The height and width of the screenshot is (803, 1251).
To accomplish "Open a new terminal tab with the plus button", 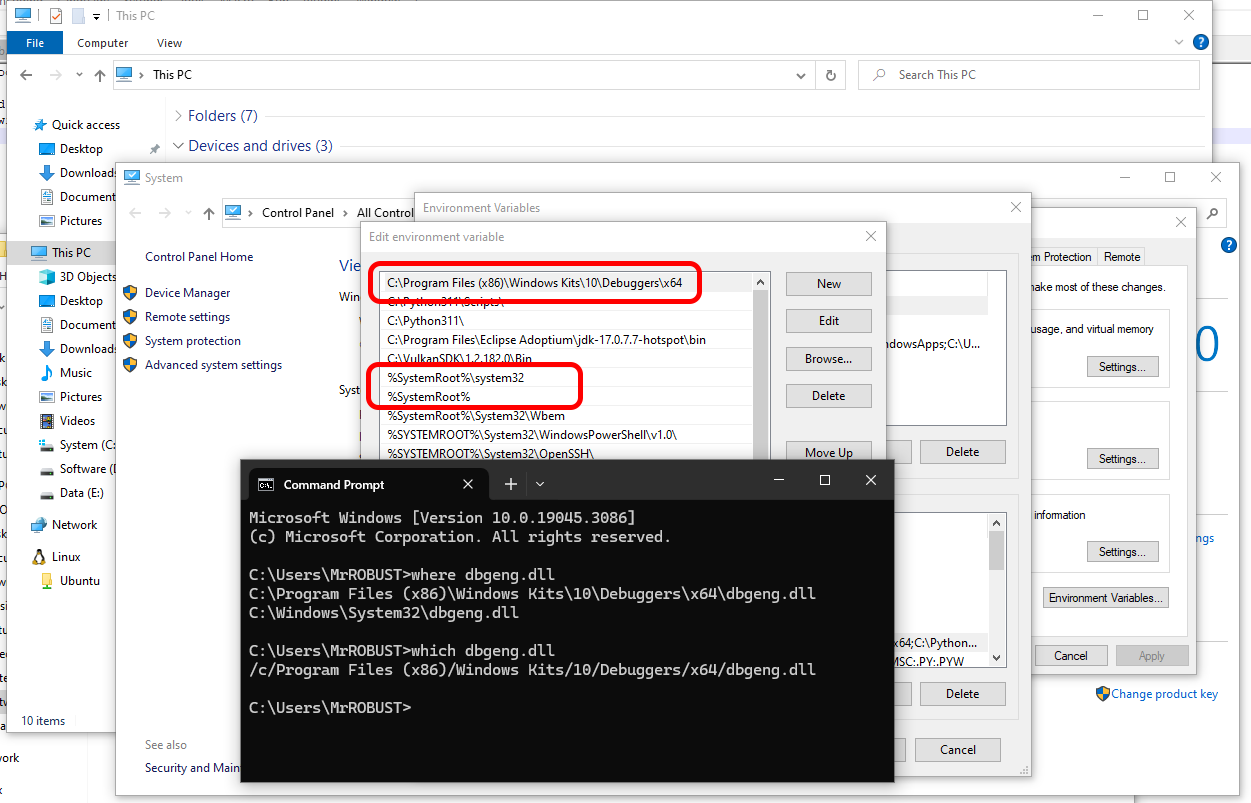I will 510,482.
